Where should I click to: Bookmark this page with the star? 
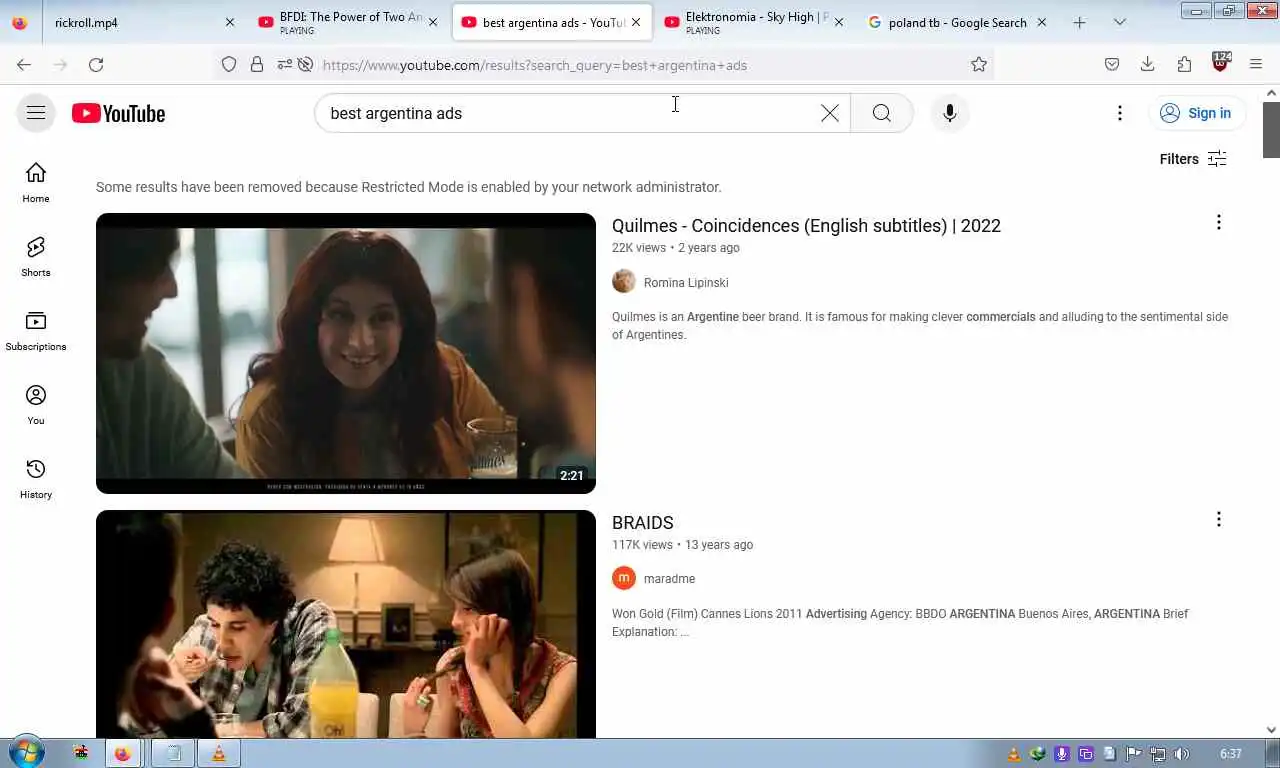[x=979, y=65]
